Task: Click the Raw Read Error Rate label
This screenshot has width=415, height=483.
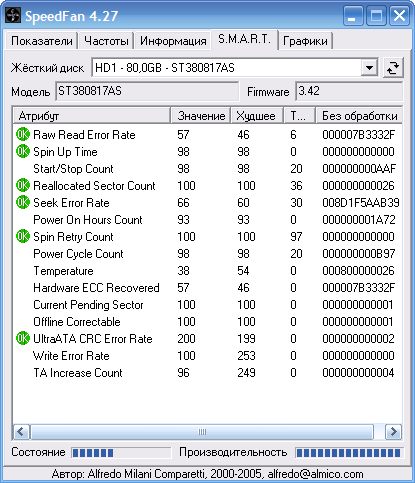Action: coord(84,134)
